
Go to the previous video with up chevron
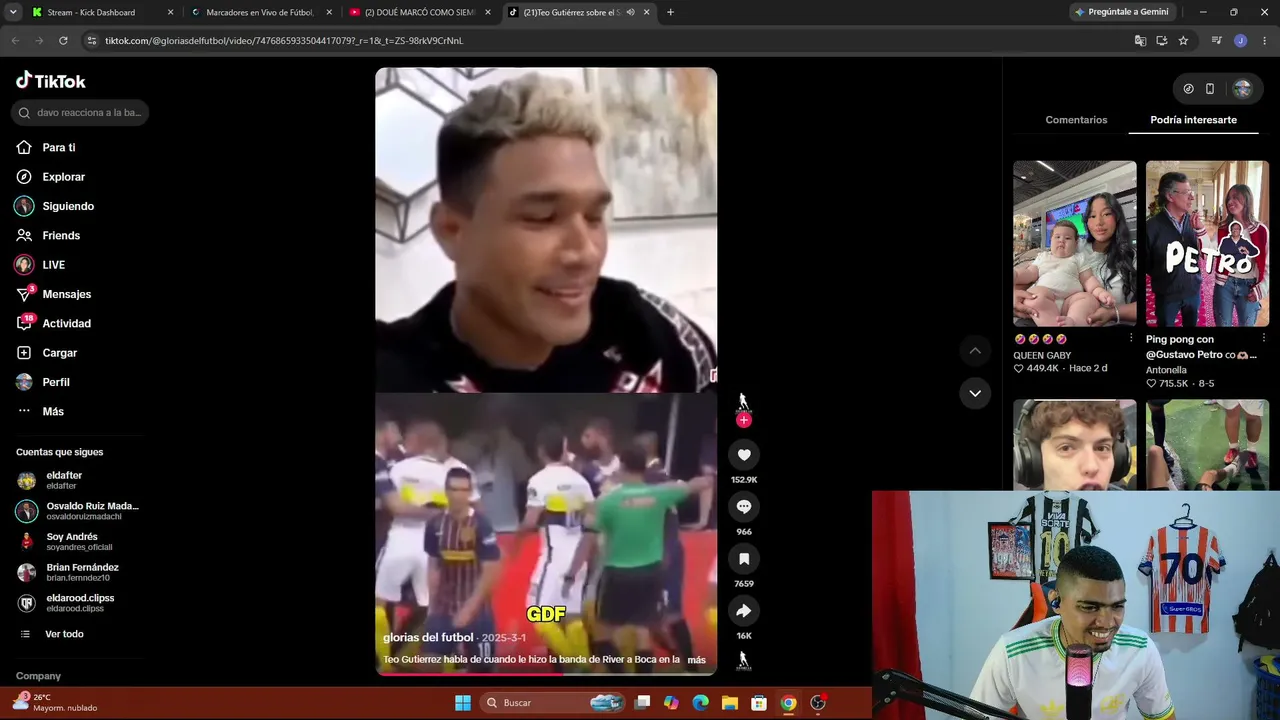(x=975, y=351)
